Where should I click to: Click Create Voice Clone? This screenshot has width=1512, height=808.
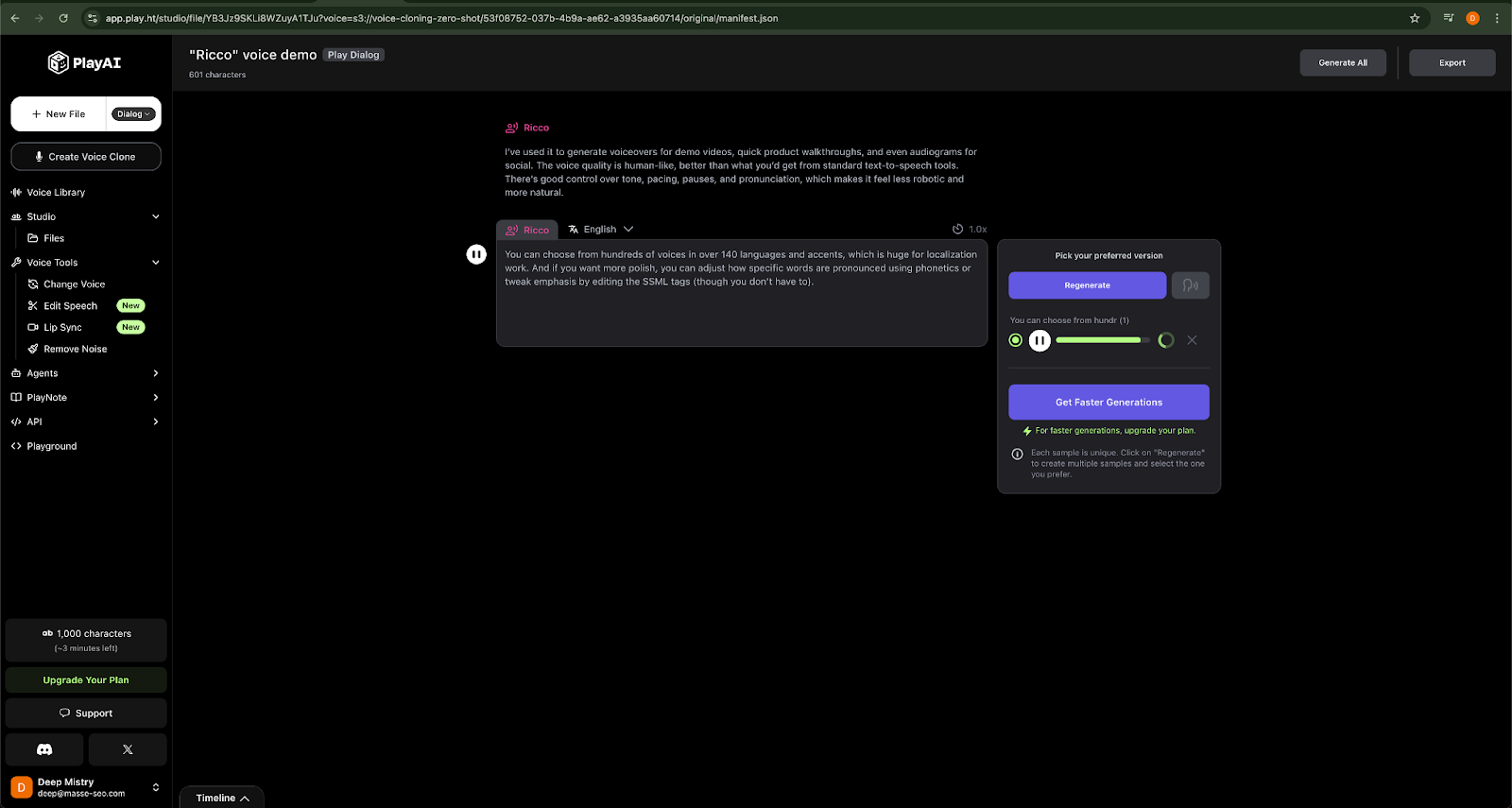pos(86,157)
